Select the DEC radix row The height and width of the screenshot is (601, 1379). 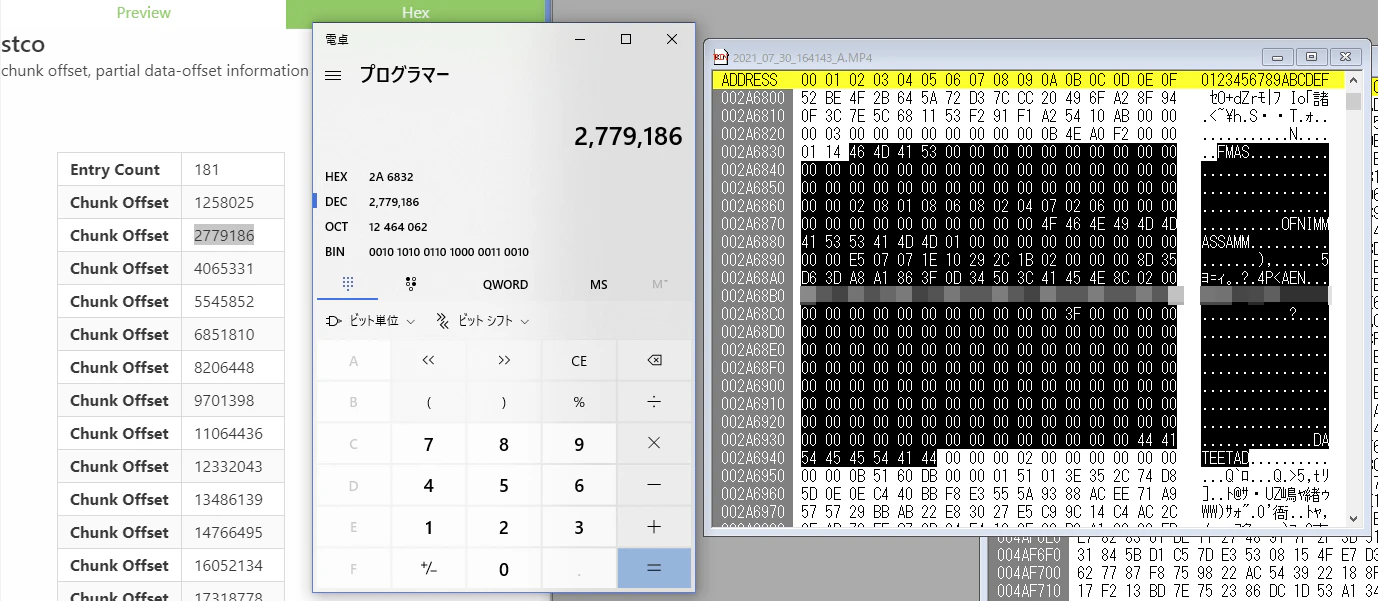point(504,202)
